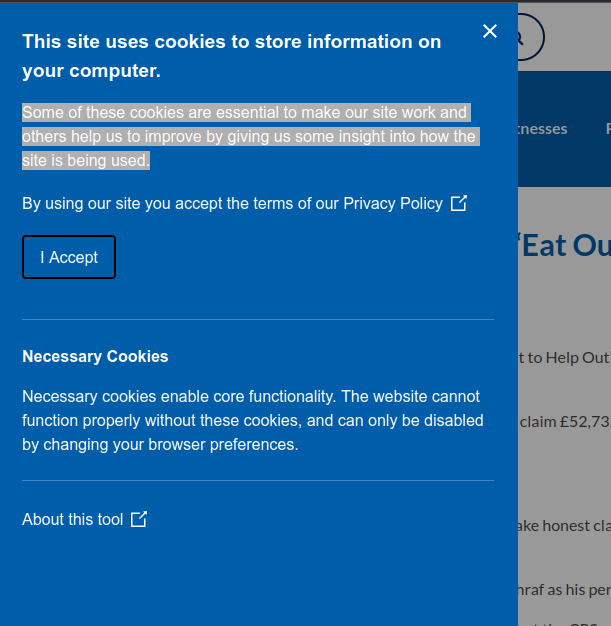Click the 'This site uses cookies' heading
Image resolution: width=611 pixels, height=626 pixels.
click(232, 56)
